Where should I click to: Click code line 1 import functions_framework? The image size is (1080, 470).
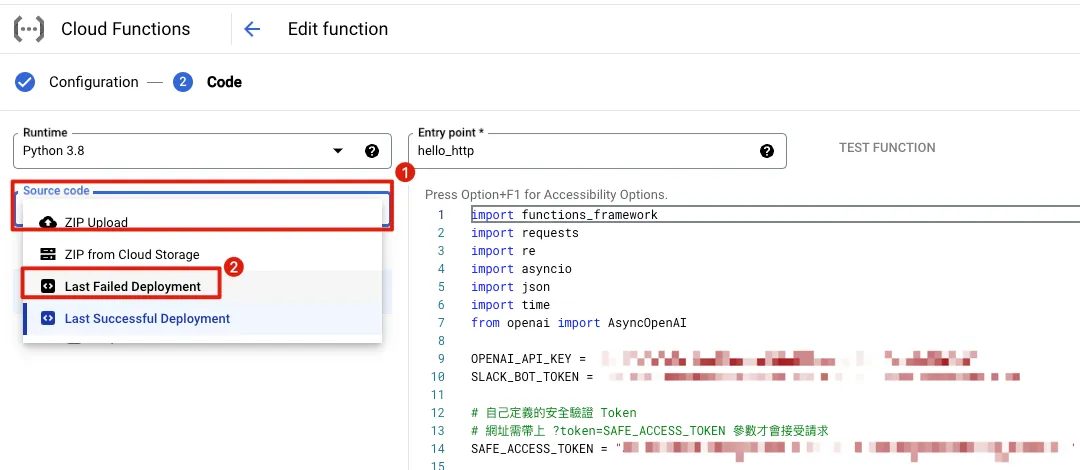[x=564, y=215]
